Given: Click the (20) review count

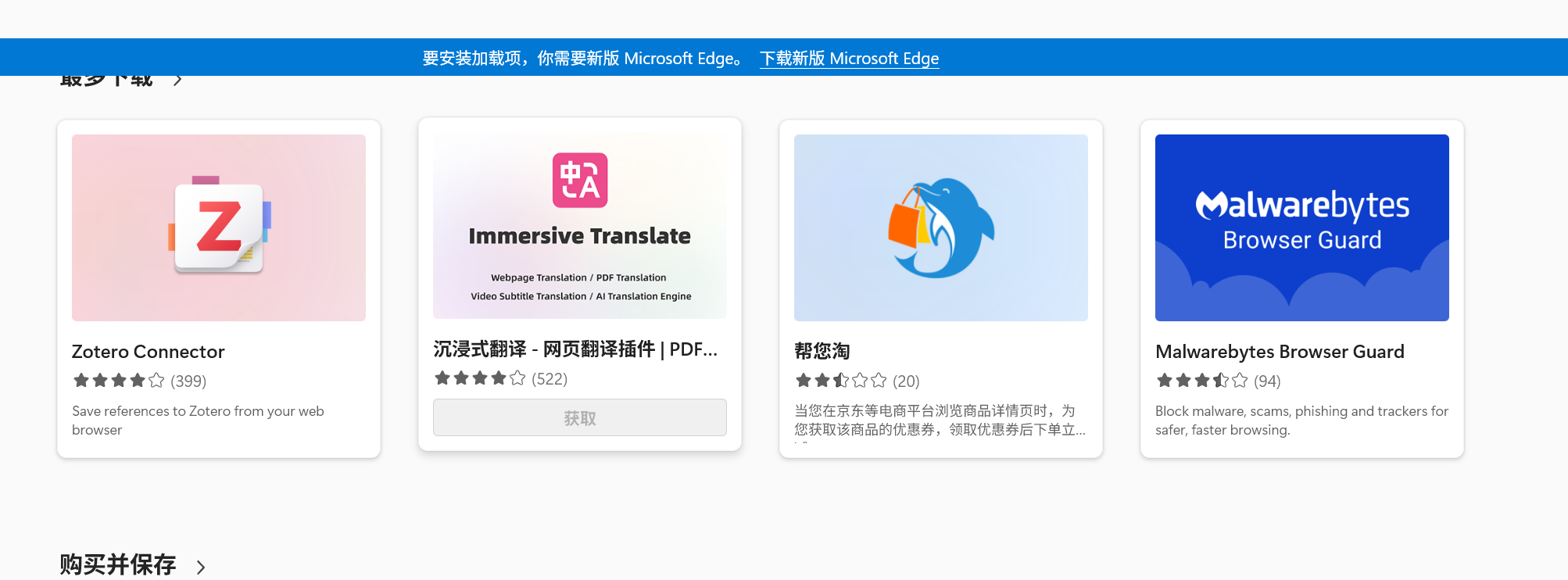Looking at the screenshot, I should pos(906,381).
